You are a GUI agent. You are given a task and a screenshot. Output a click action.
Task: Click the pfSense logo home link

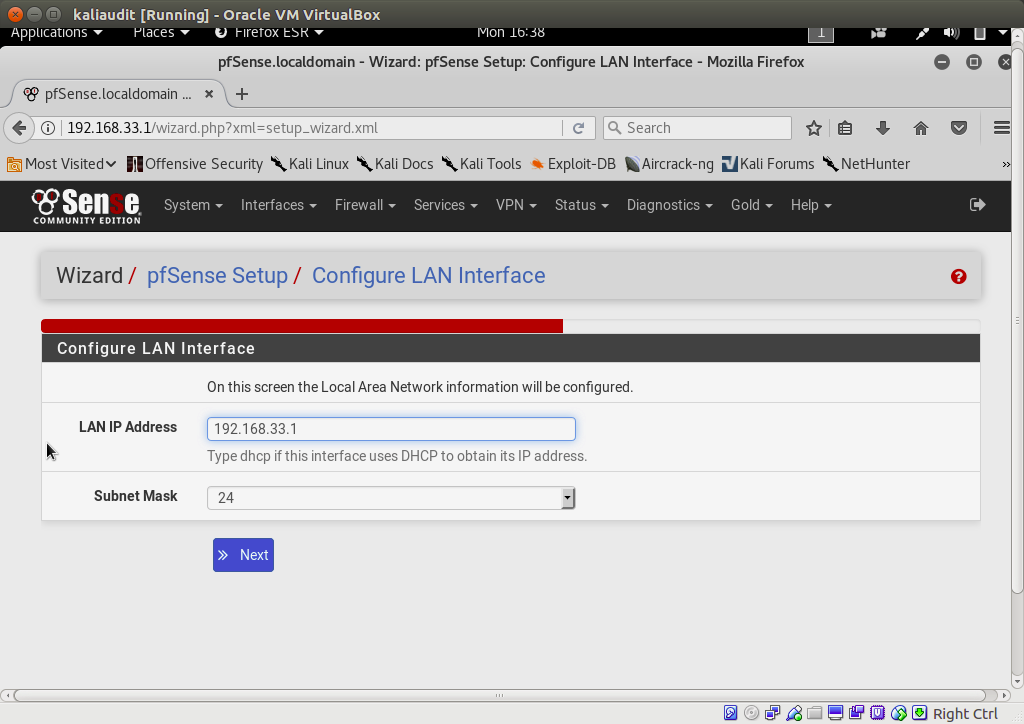[x=86, y=206]
